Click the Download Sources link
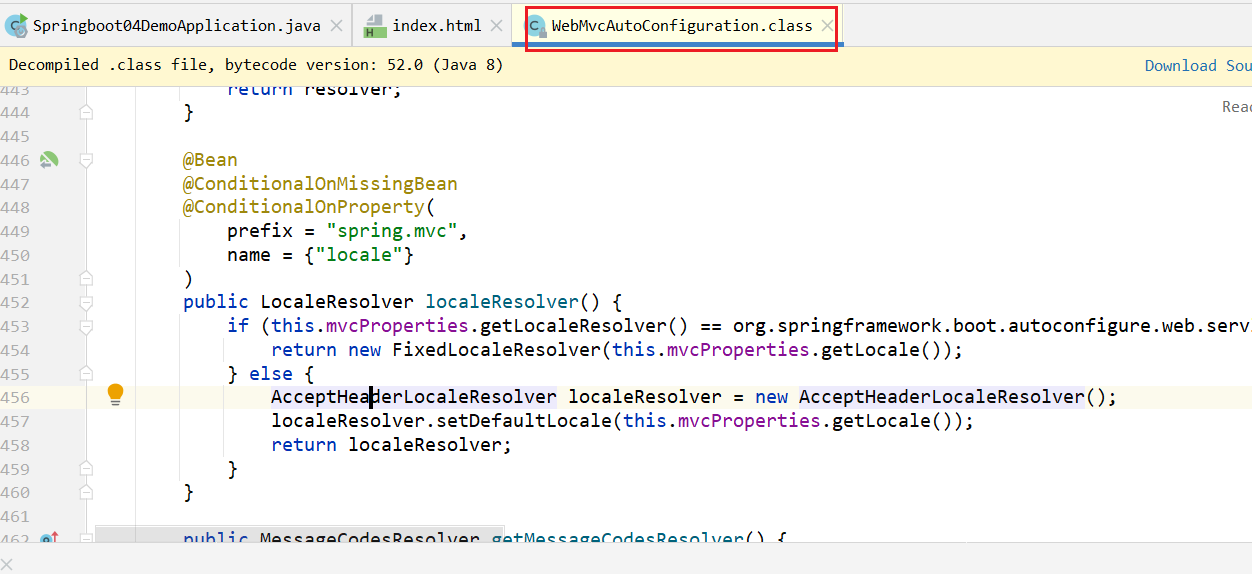This screenshot has width=1252, height=574. [x=1197, y=66]
